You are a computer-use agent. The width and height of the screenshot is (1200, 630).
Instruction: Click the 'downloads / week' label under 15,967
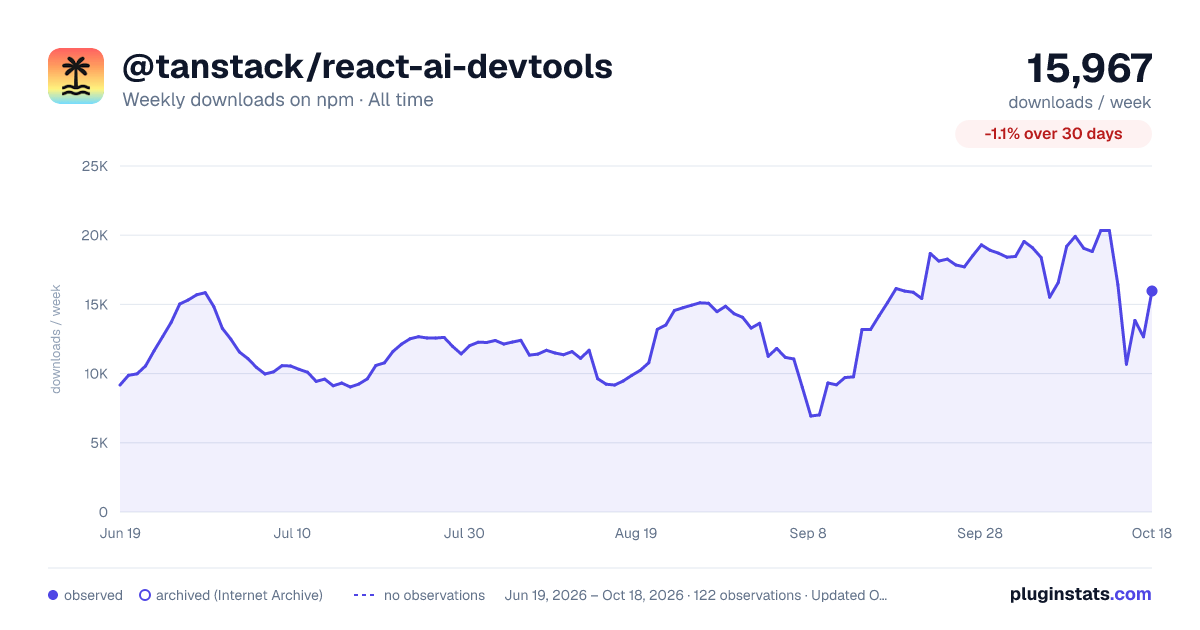(1080, 102)
